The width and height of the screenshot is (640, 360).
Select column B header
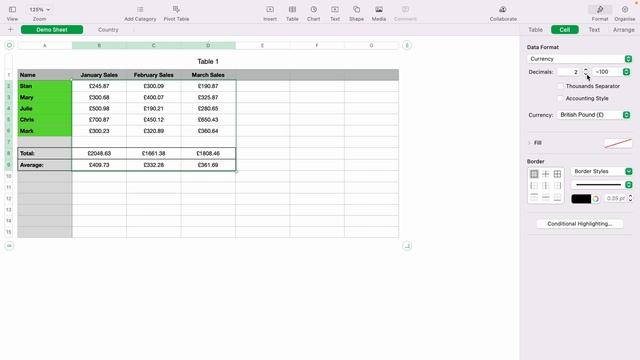click(99, 45)
